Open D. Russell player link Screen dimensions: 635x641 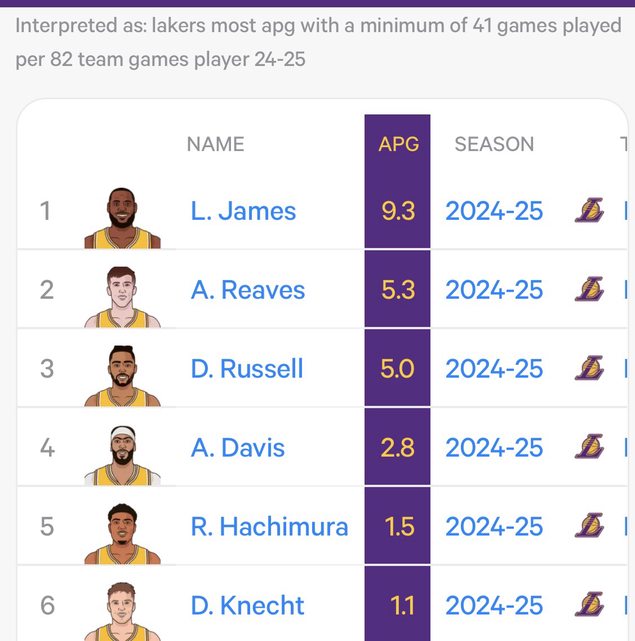point(247,369)
